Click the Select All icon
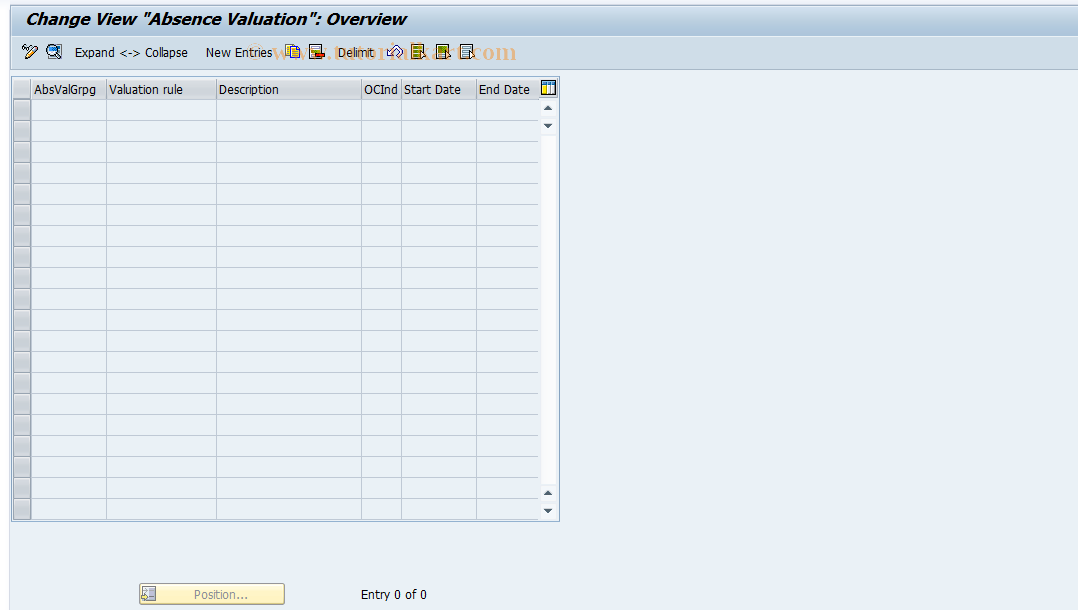Viewport: 1078px width, 610px height. coord(419,52)
